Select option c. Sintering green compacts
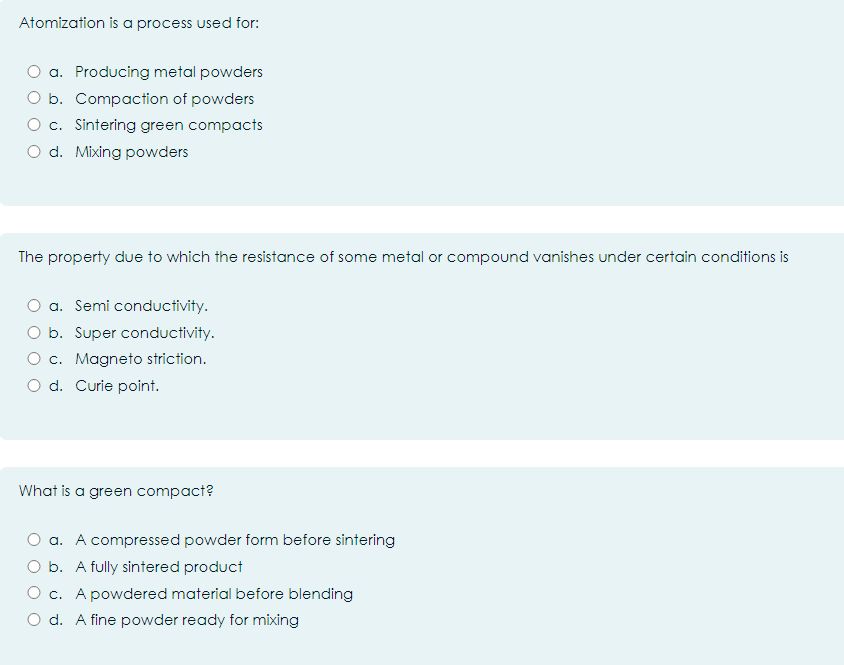844x665 pixels. pyautogui.click(x=34, y=124)
